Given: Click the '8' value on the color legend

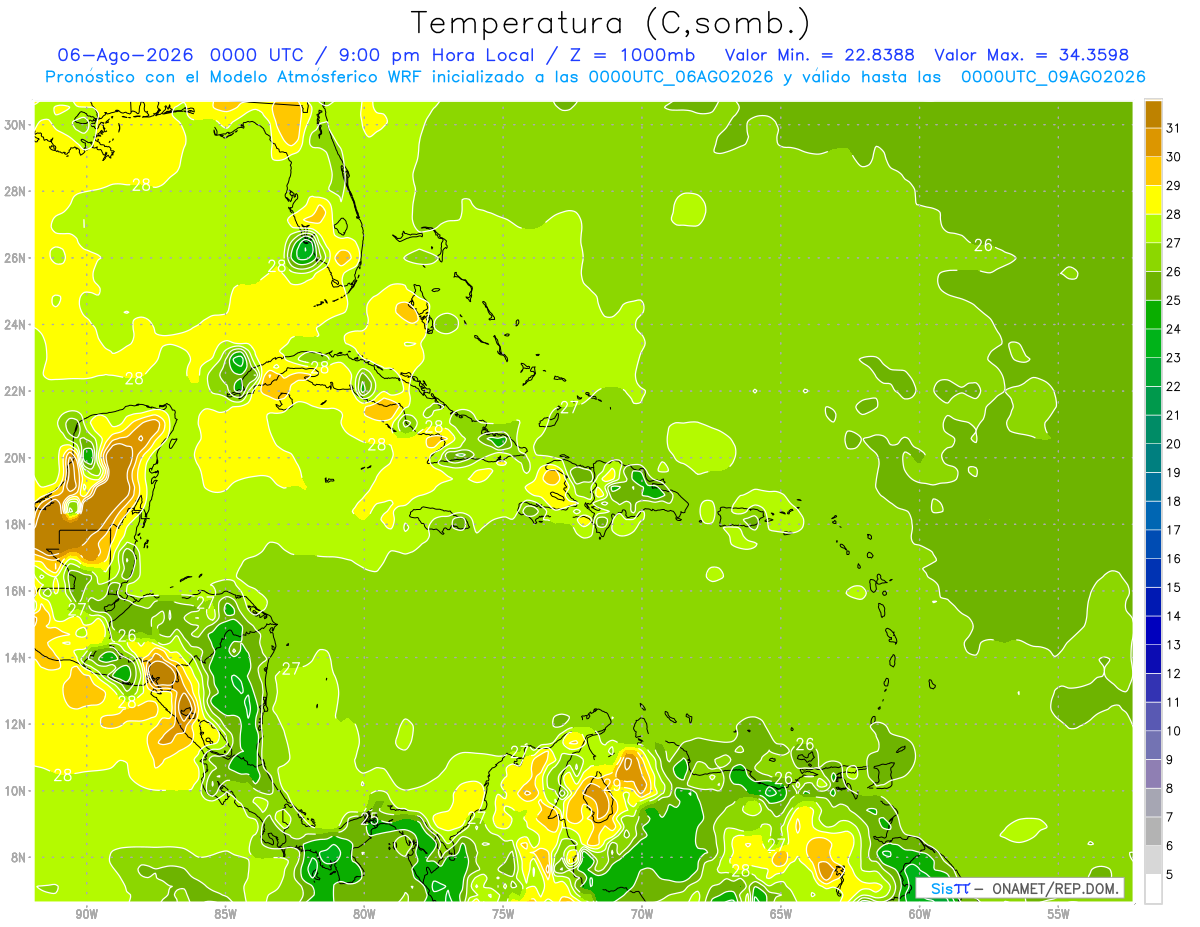Looking at the screenshot, I should pyautogui.click(x=1170, y=788).
